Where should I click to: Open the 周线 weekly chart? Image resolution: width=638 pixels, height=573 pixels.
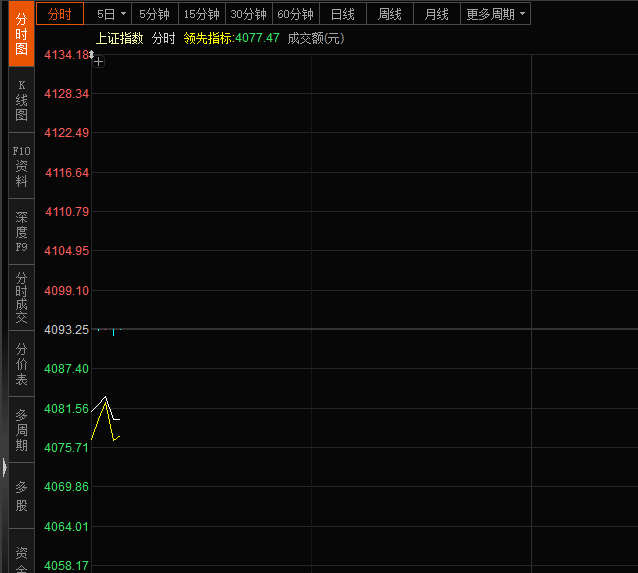tap(389, 14)
